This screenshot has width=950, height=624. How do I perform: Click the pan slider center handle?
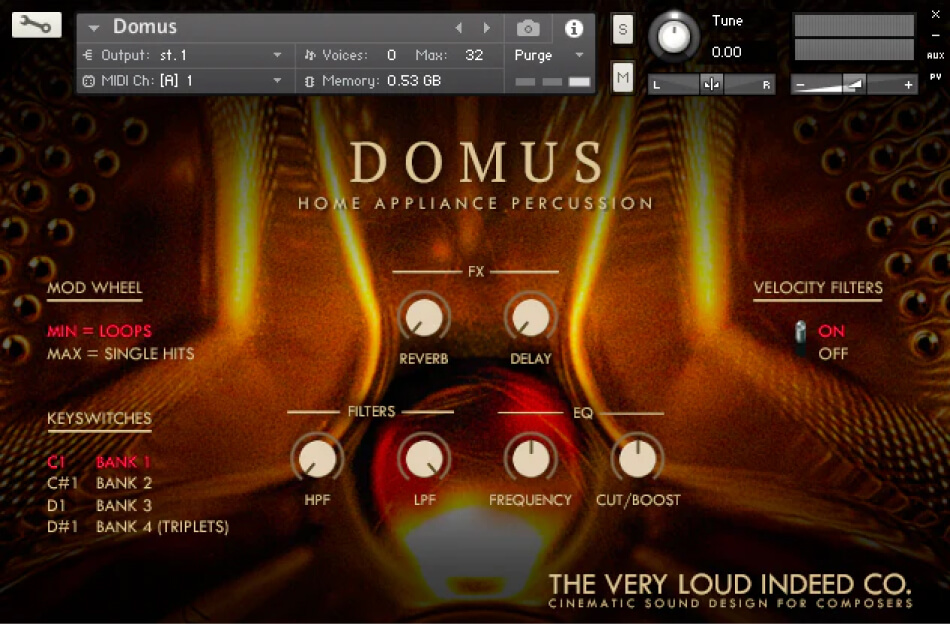point(711,84)
